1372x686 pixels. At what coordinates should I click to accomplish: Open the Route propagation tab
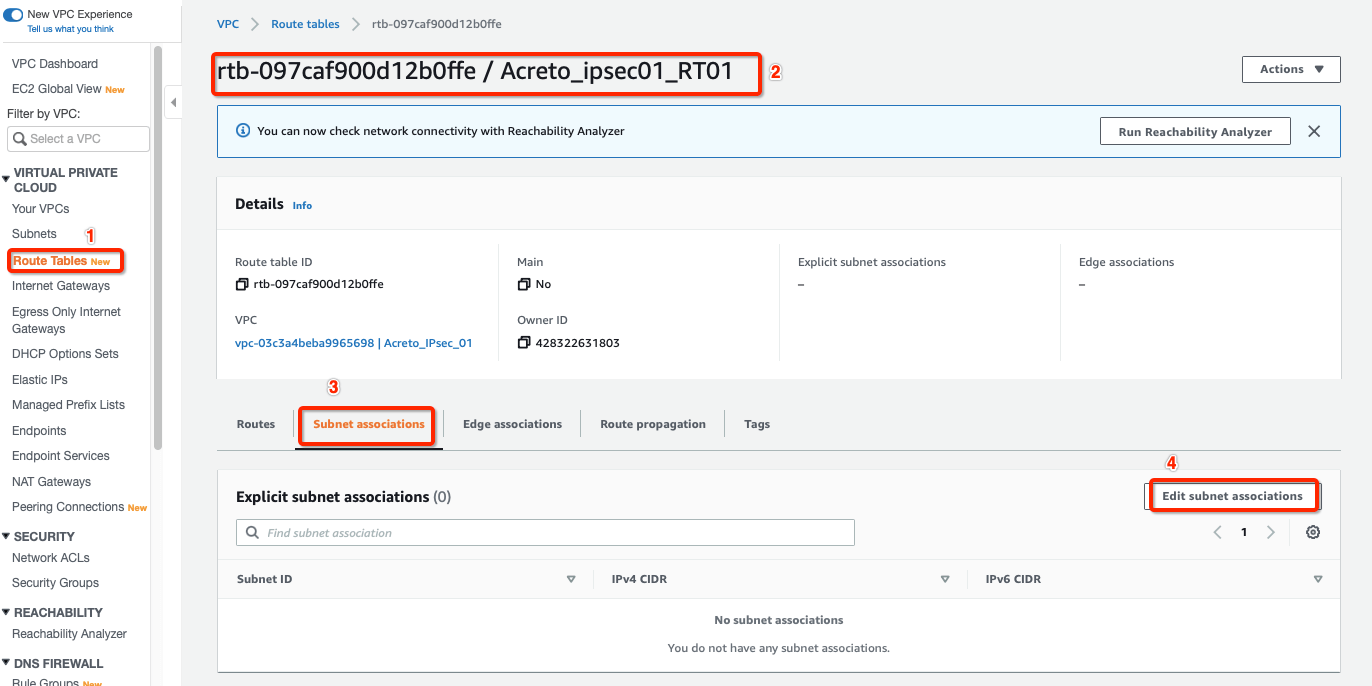653,424
